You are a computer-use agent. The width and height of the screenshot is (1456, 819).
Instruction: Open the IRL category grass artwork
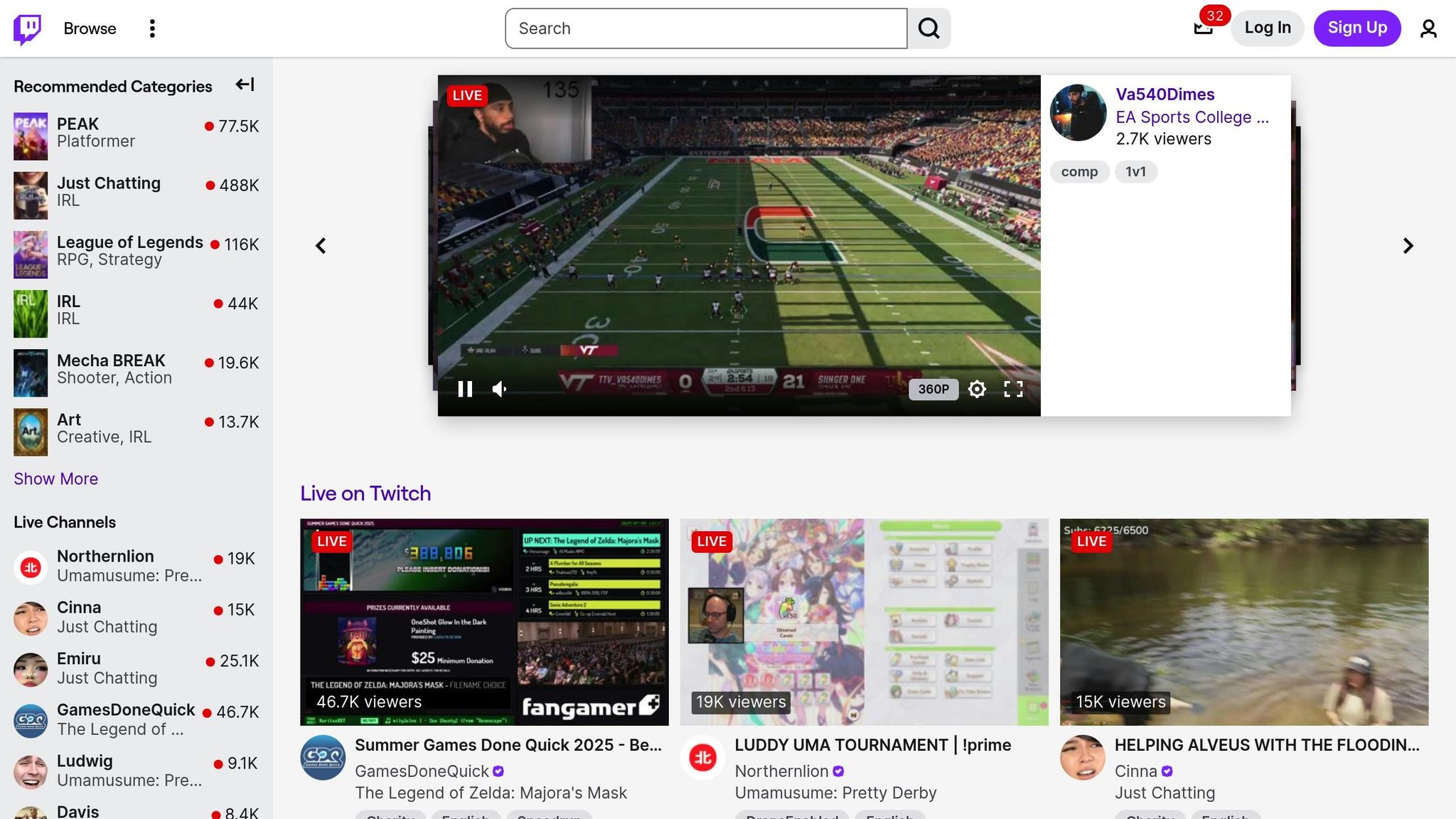coord(31,314)
